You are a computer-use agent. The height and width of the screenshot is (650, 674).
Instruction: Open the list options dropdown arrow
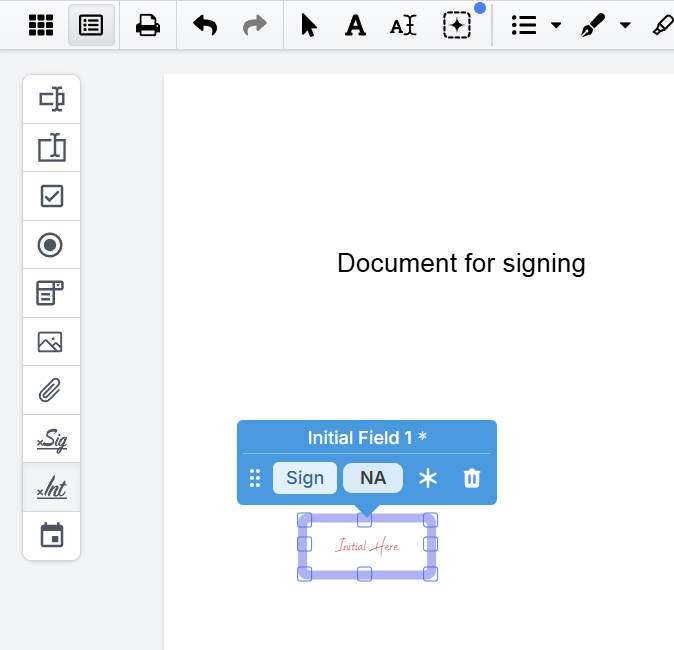tap(556, 25)
